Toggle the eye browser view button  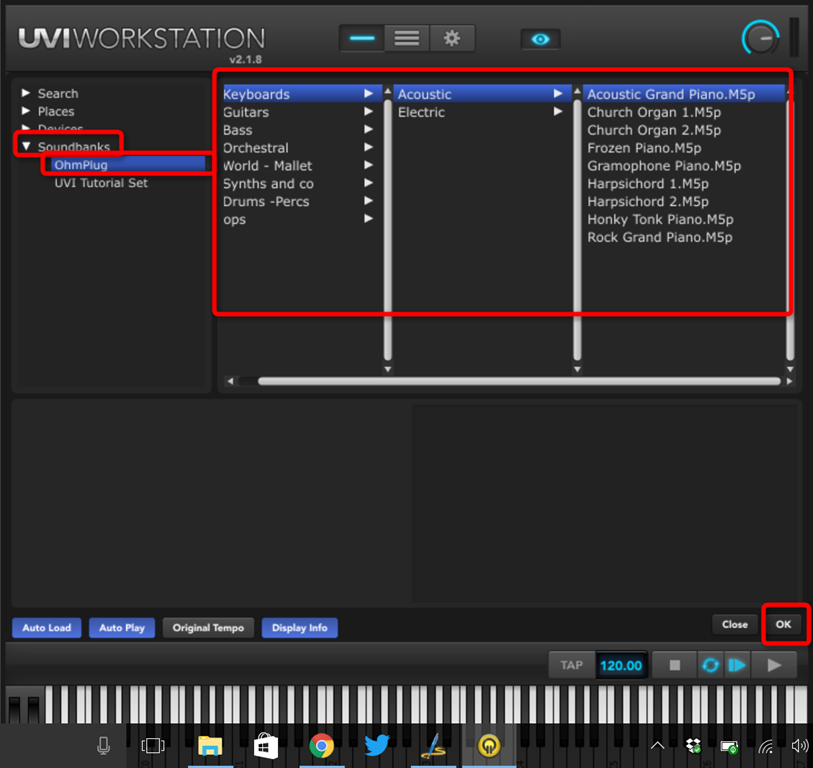pyautogui.click(x=540, y=39)
